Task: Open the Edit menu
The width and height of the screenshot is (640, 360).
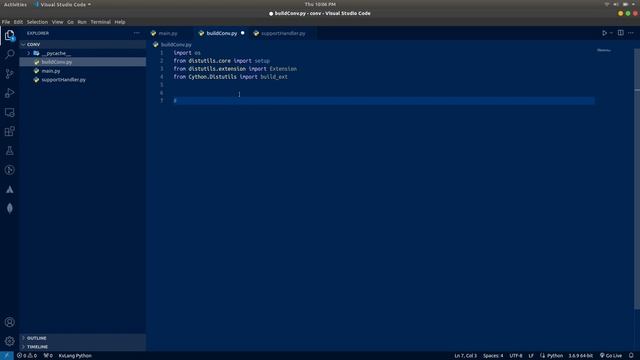Action: pyautogui.click(x=18, y=22)
